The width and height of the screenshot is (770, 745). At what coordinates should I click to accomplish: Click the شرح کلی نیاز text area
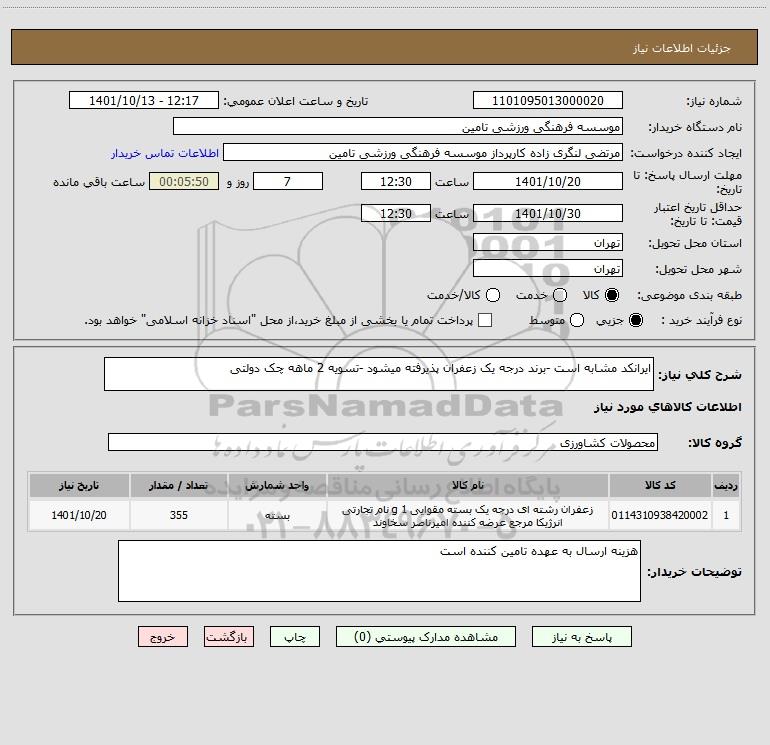[x=379, y=374]
